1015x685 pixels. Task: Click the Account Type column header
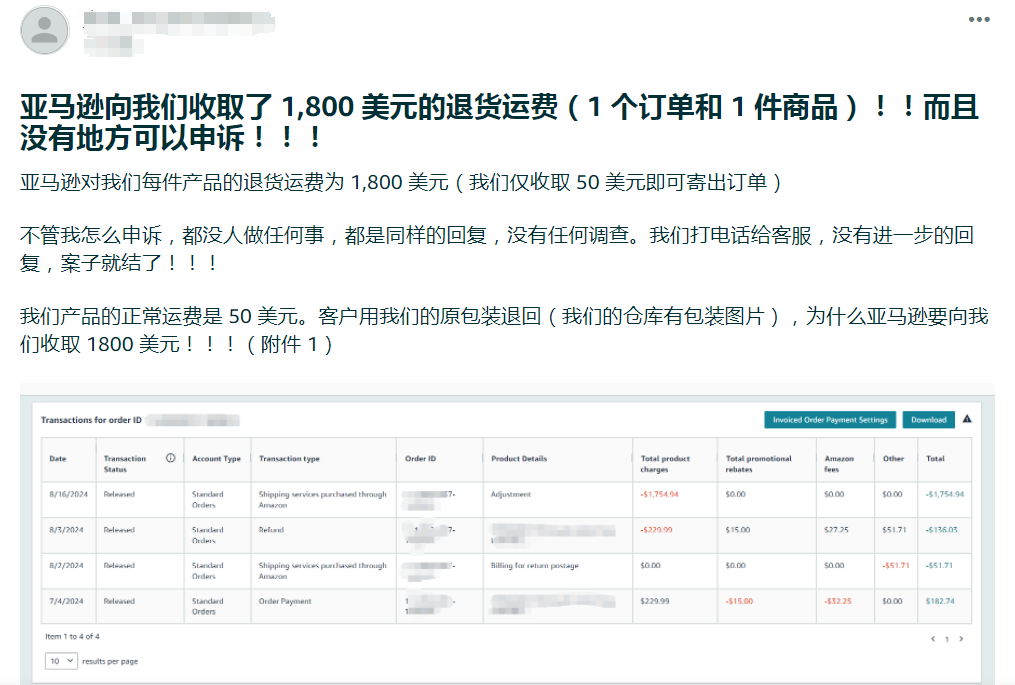[216, 458]
